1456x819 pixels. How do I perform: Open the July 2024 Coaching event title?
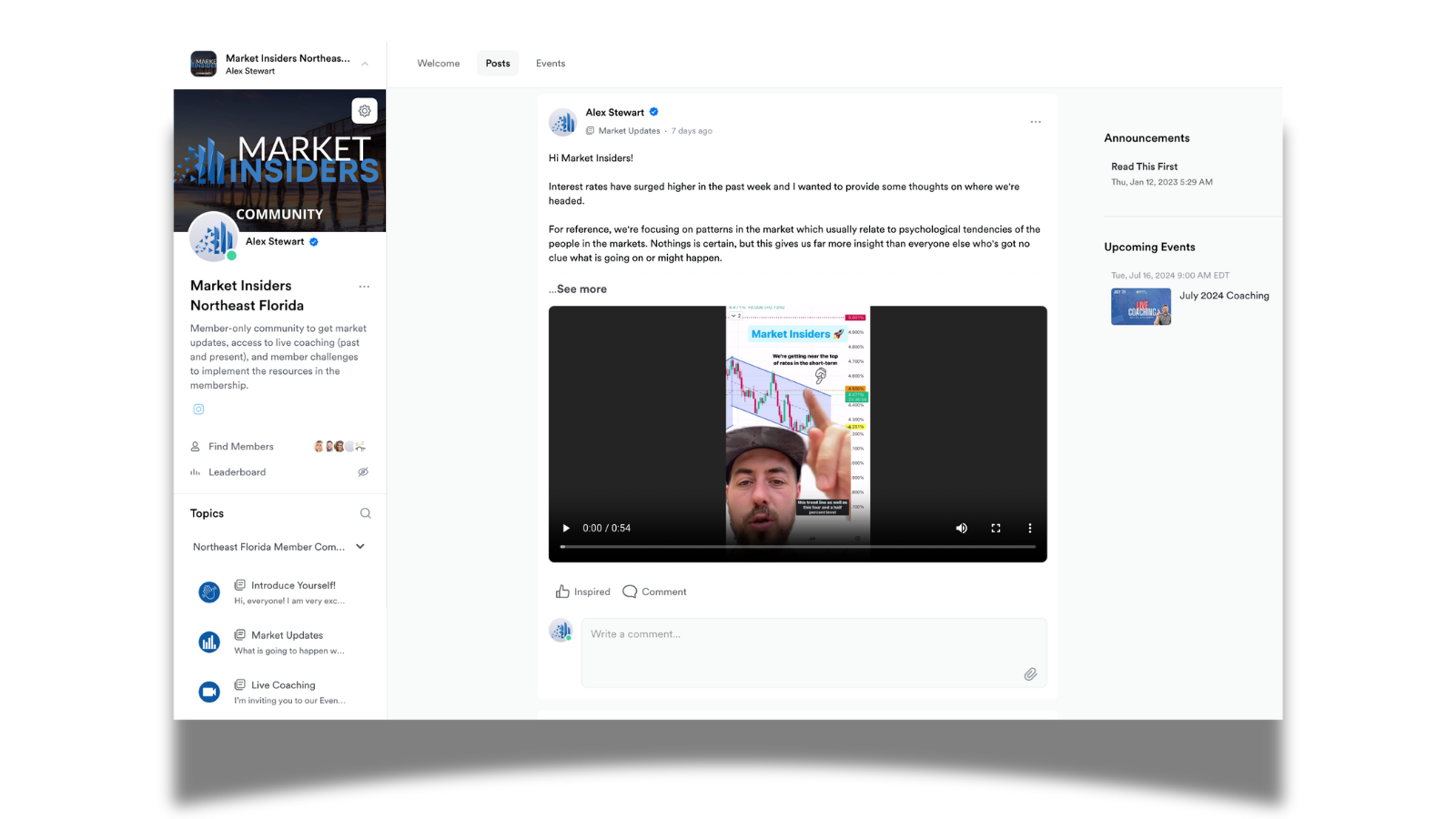(1224, 296)
